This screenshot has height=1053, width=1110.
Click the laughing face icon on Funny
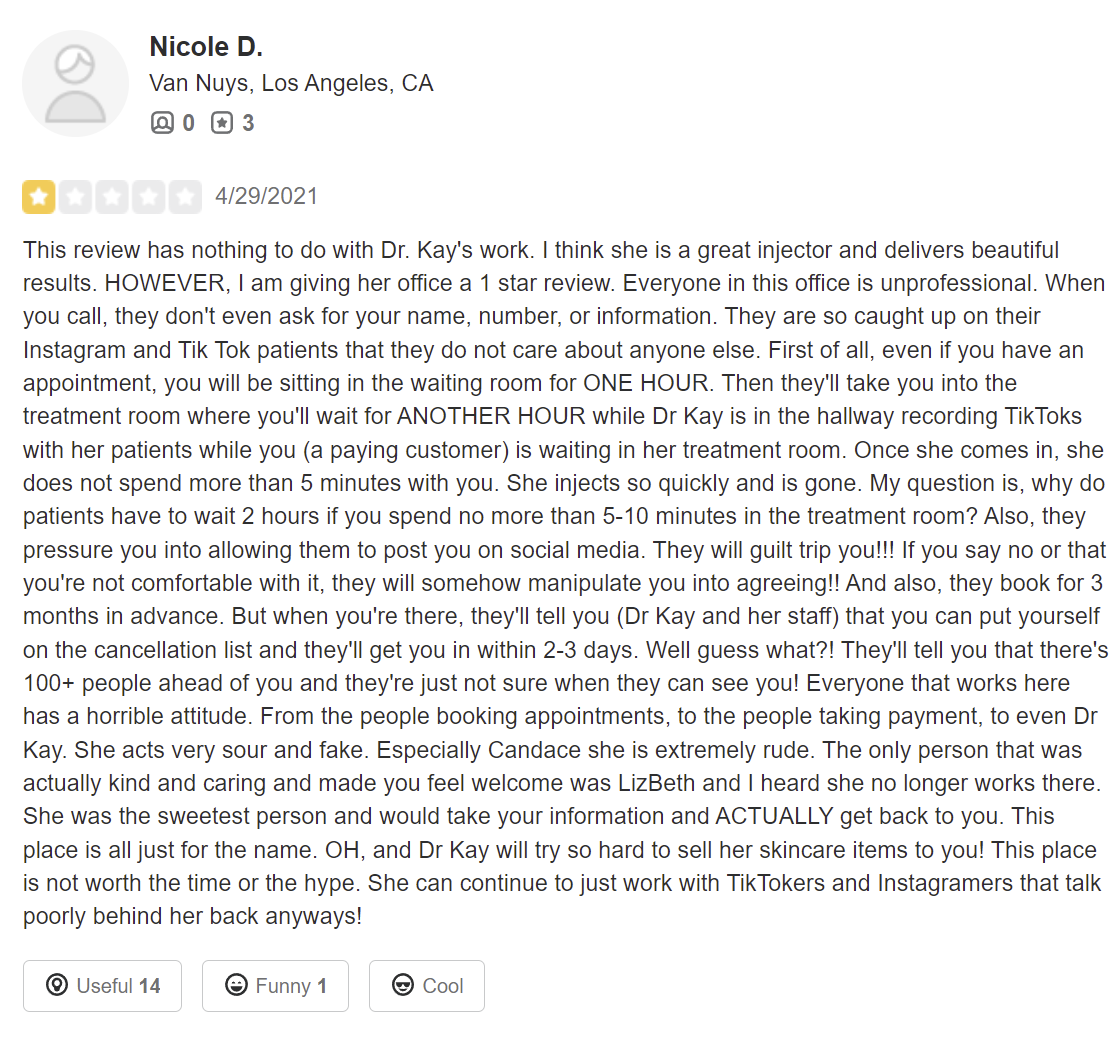click(x=236, y=985)
